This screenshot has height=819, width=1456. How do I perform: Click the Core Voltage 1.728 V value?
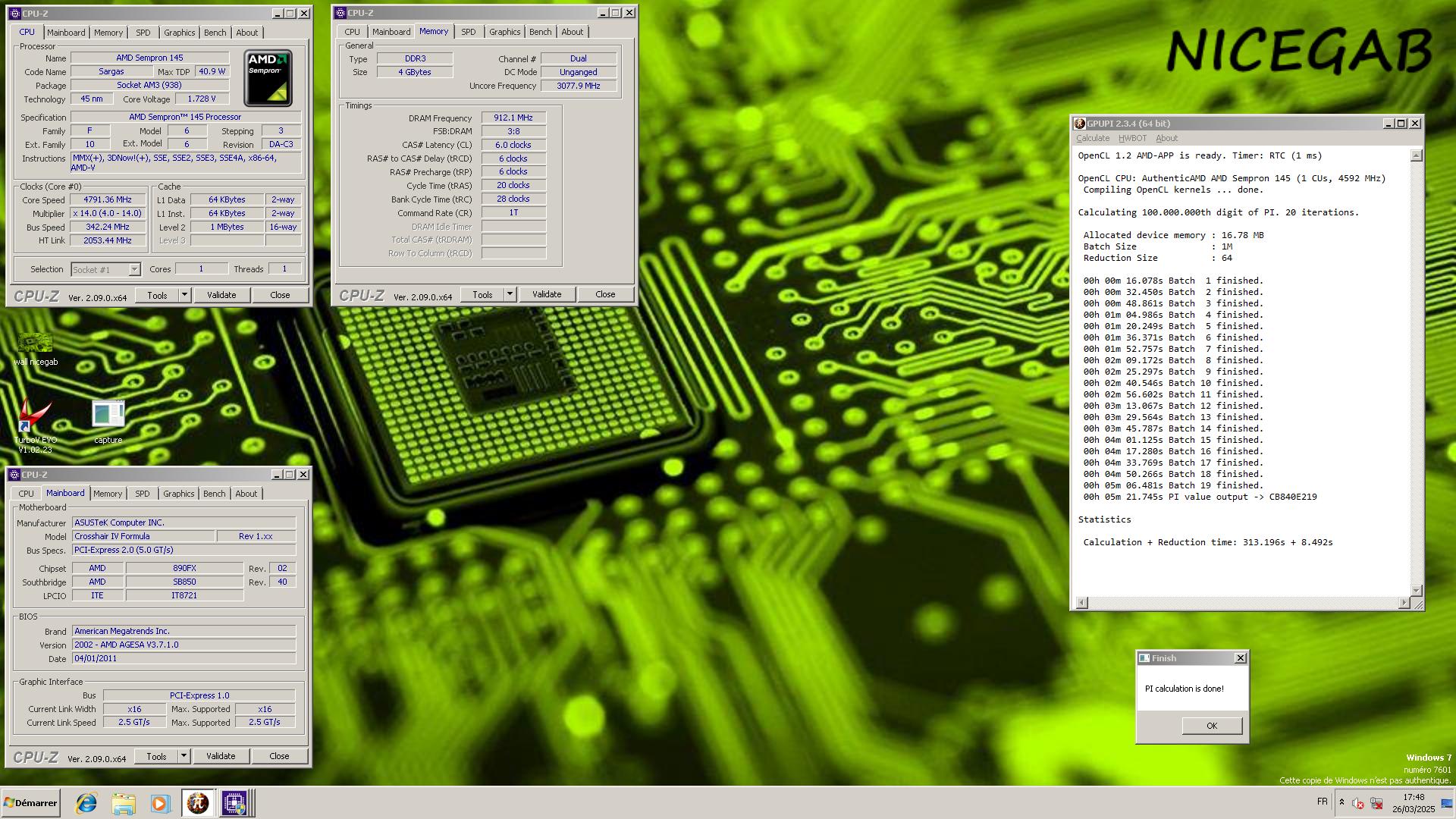coord(202,99)
